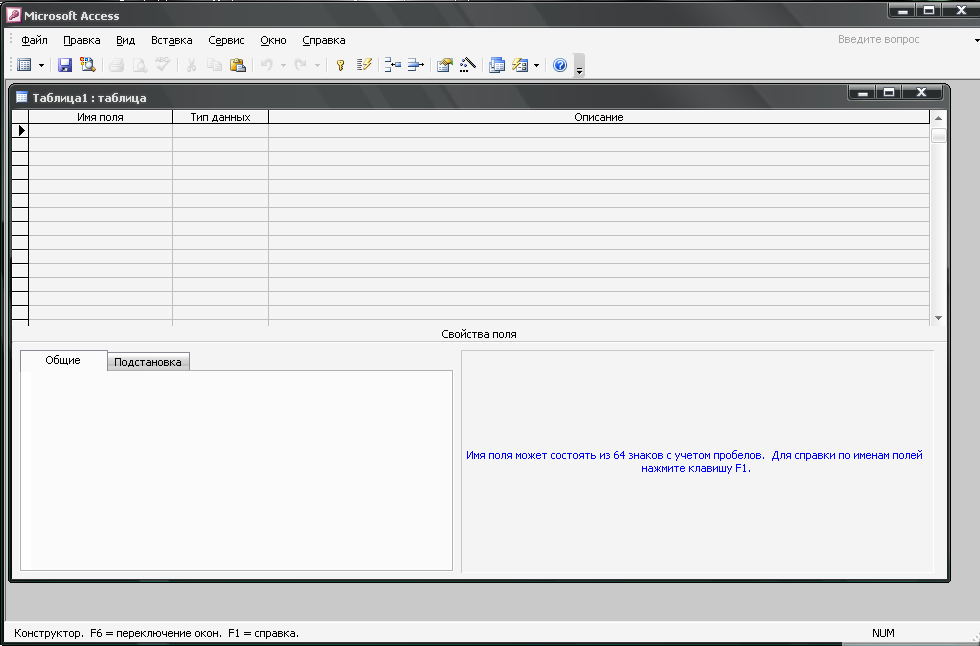Click the Свойства поля label

click(x=479, y=334)
